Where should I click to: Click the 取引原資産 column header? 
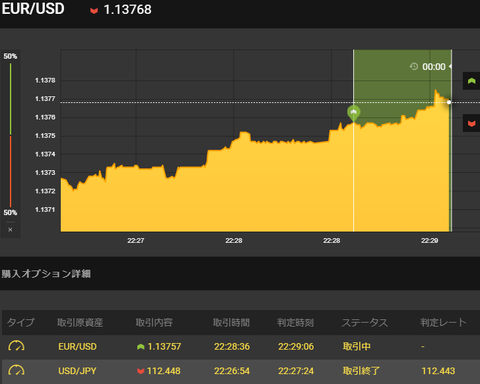point(80,322)
